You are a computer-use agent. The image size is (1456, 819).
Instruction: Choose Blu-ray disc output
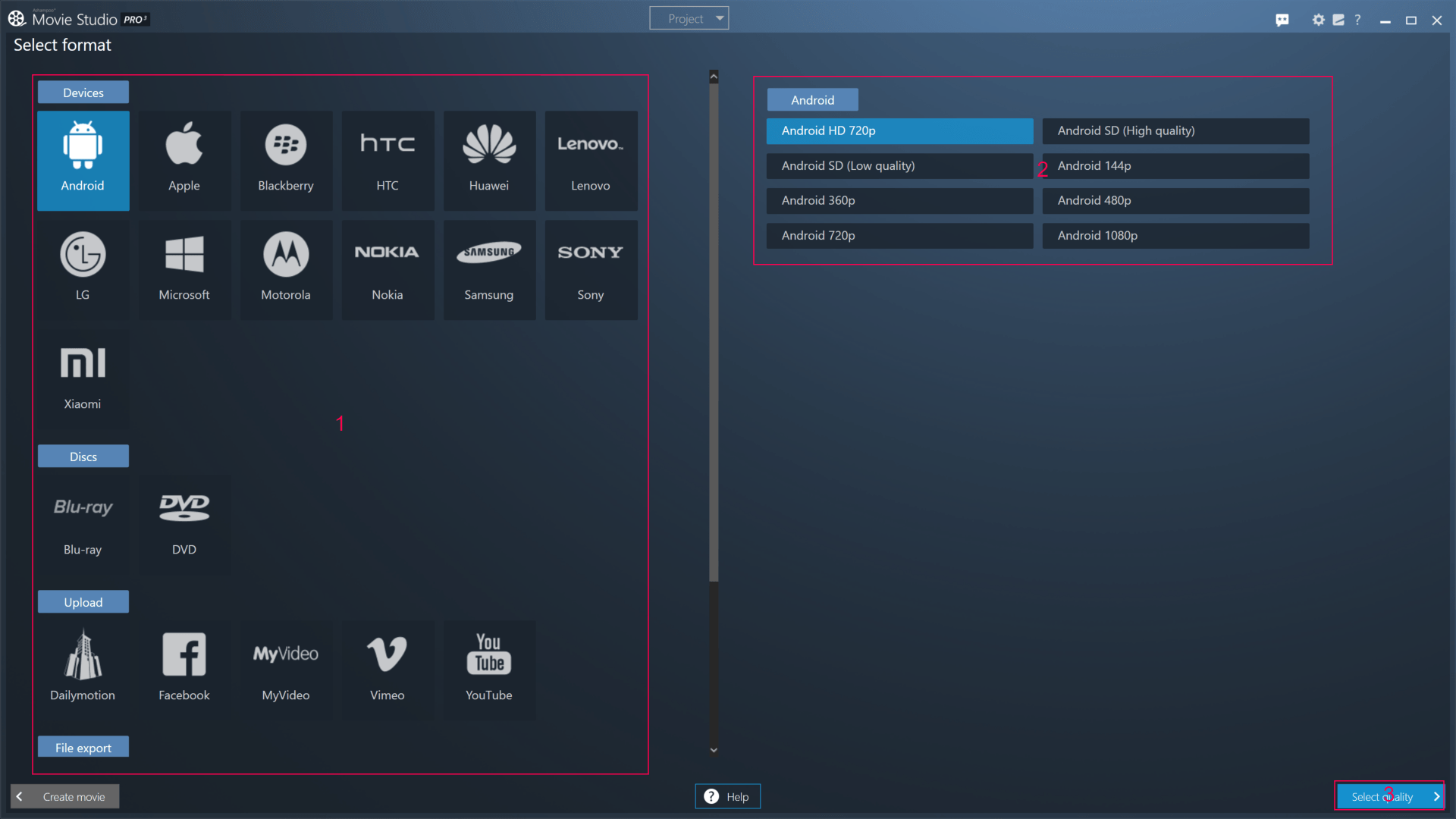pos(83,525)
